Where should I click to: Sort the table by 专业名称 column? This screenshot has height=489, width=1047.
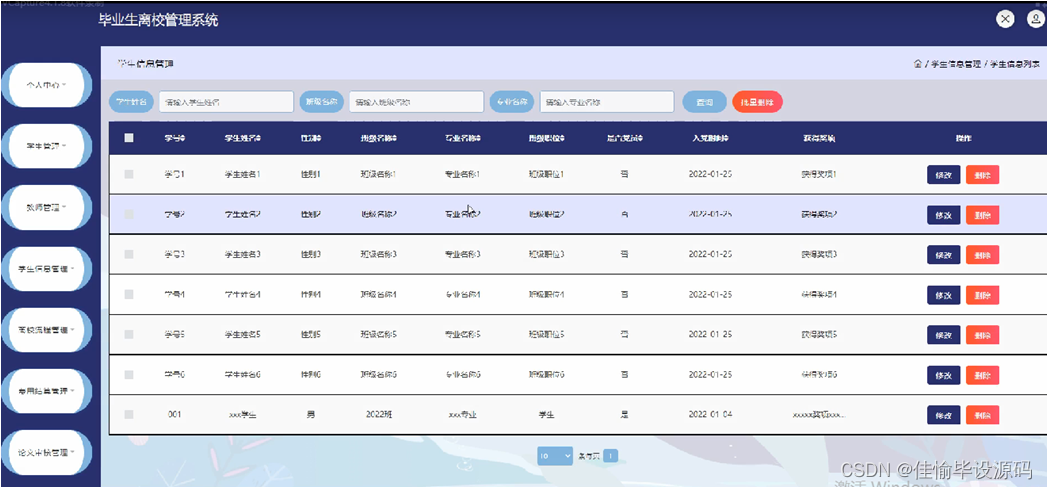pos(463,138)
